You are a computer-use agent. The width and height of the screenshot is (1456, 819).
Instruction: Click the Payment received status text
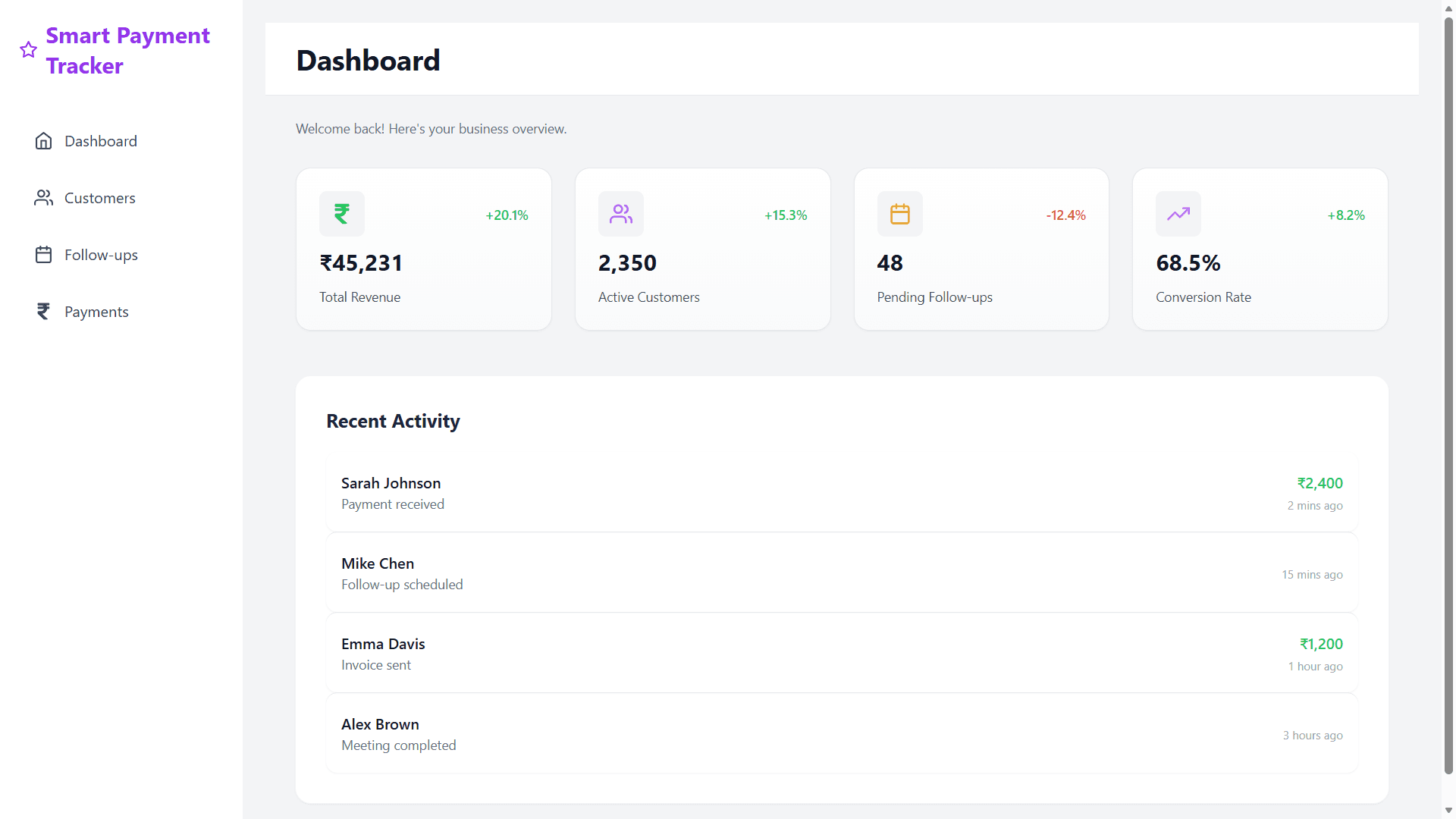(x=393, y=504)
